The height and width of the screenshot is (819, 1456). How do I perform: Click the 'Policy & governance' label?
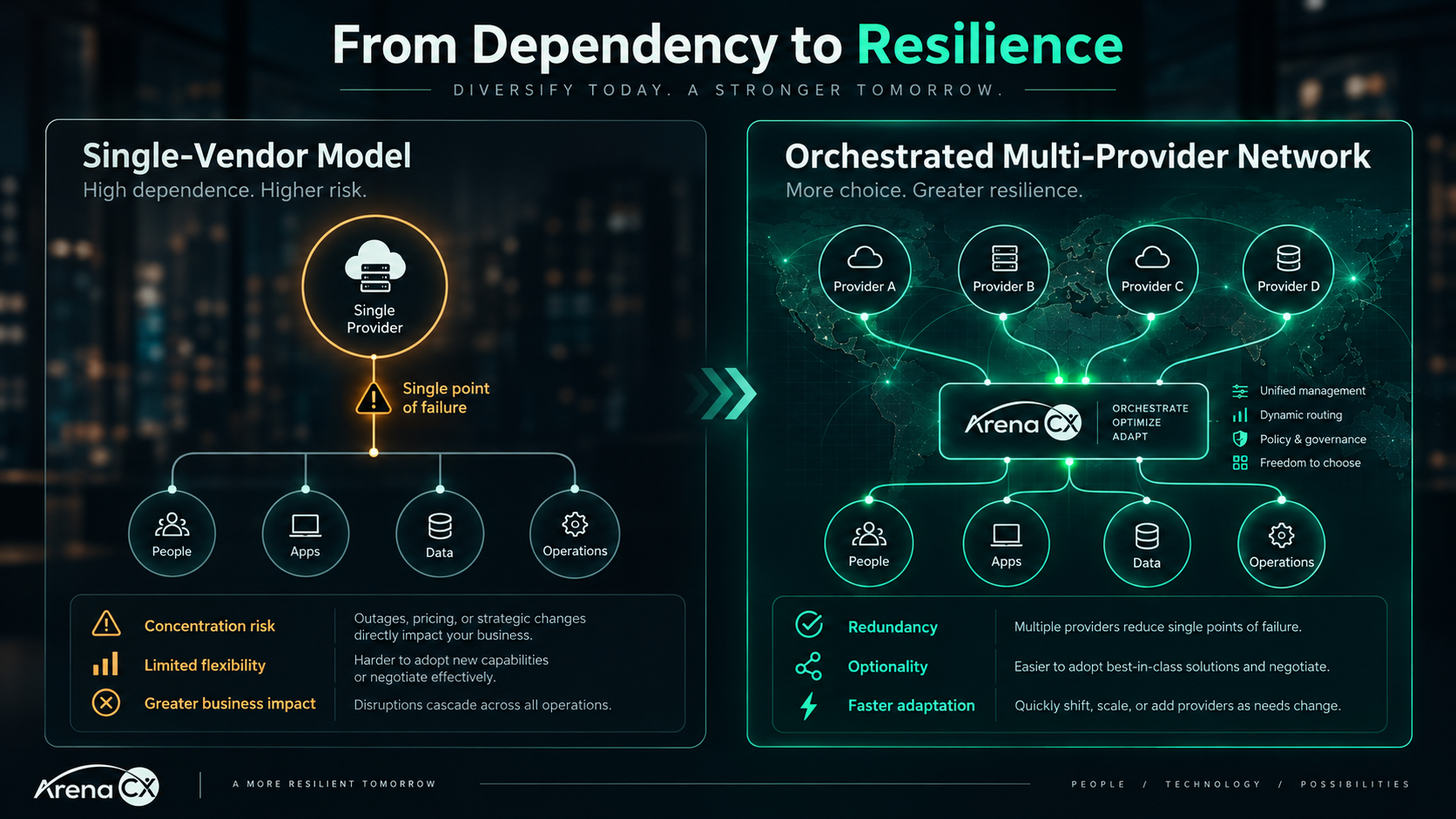click(1313, 440)
